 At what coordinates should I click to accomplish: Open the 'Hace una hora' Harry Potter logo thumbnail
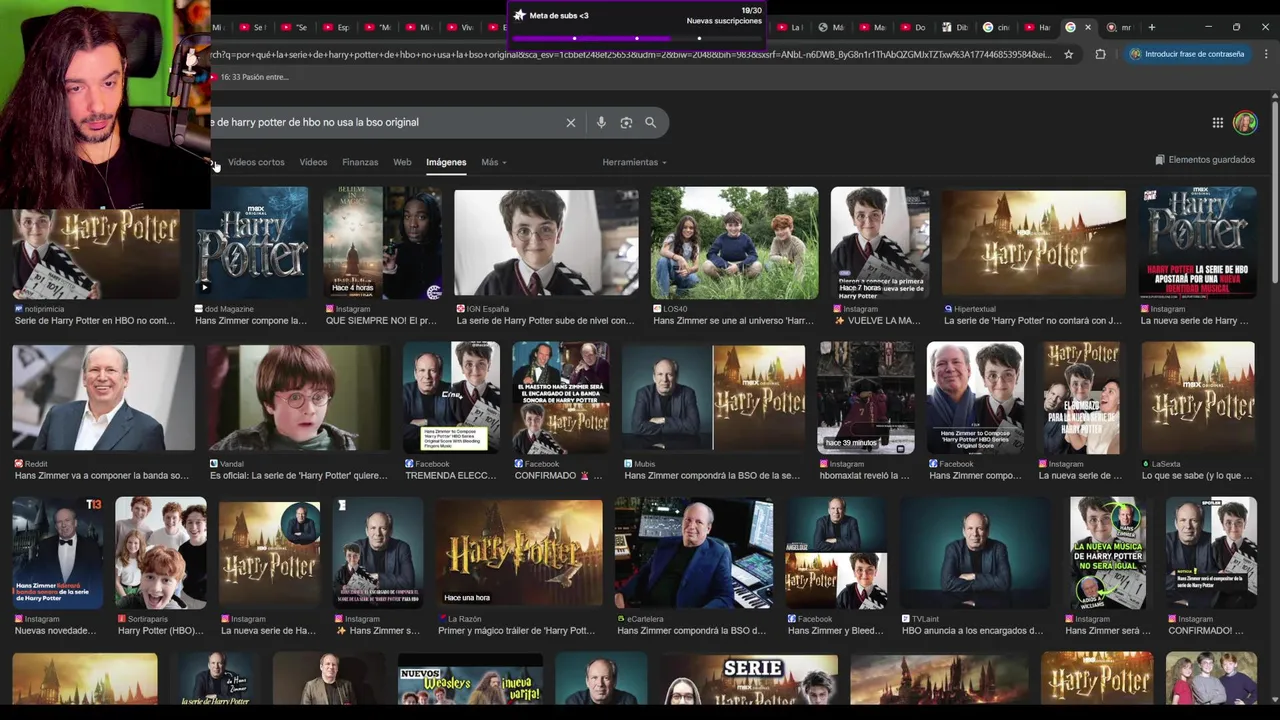[x=519, y=553]
